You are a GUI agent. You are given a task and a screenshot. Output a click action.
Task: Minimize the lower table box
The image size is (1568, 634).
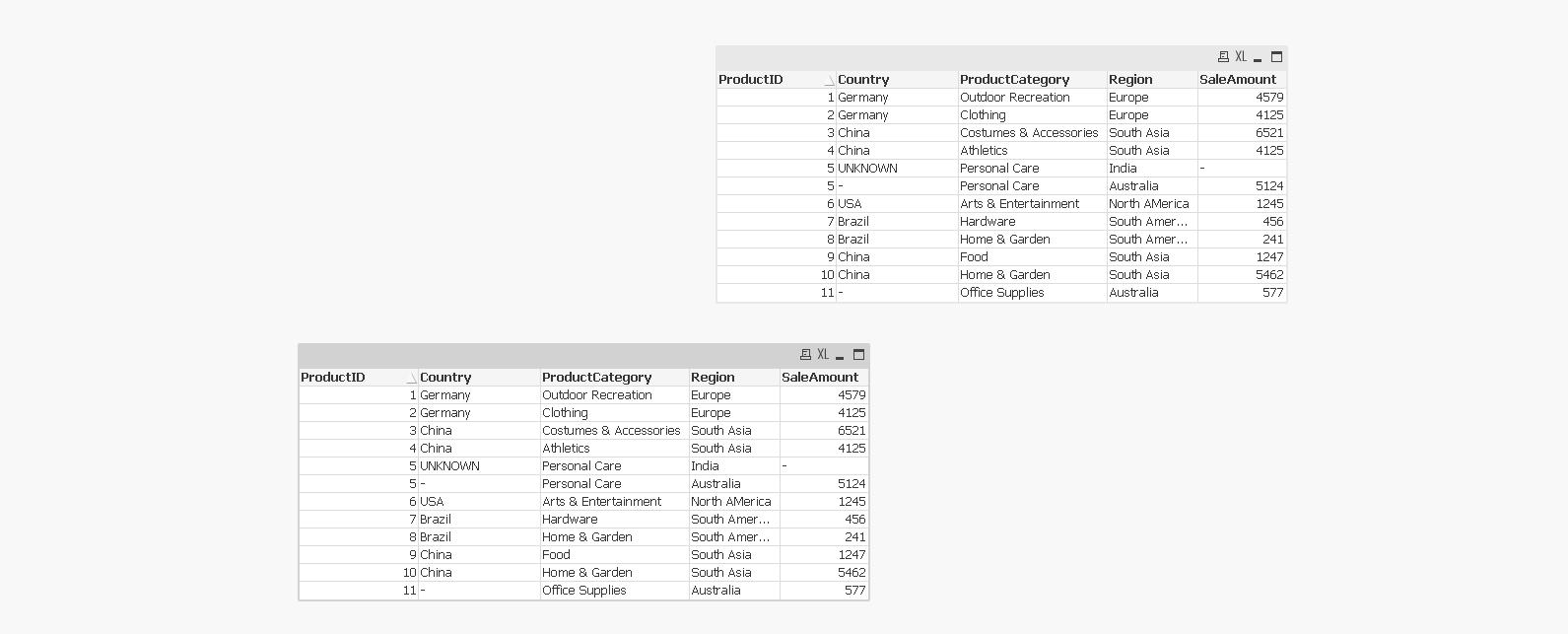pyautogui.click(x=840, y=356)
